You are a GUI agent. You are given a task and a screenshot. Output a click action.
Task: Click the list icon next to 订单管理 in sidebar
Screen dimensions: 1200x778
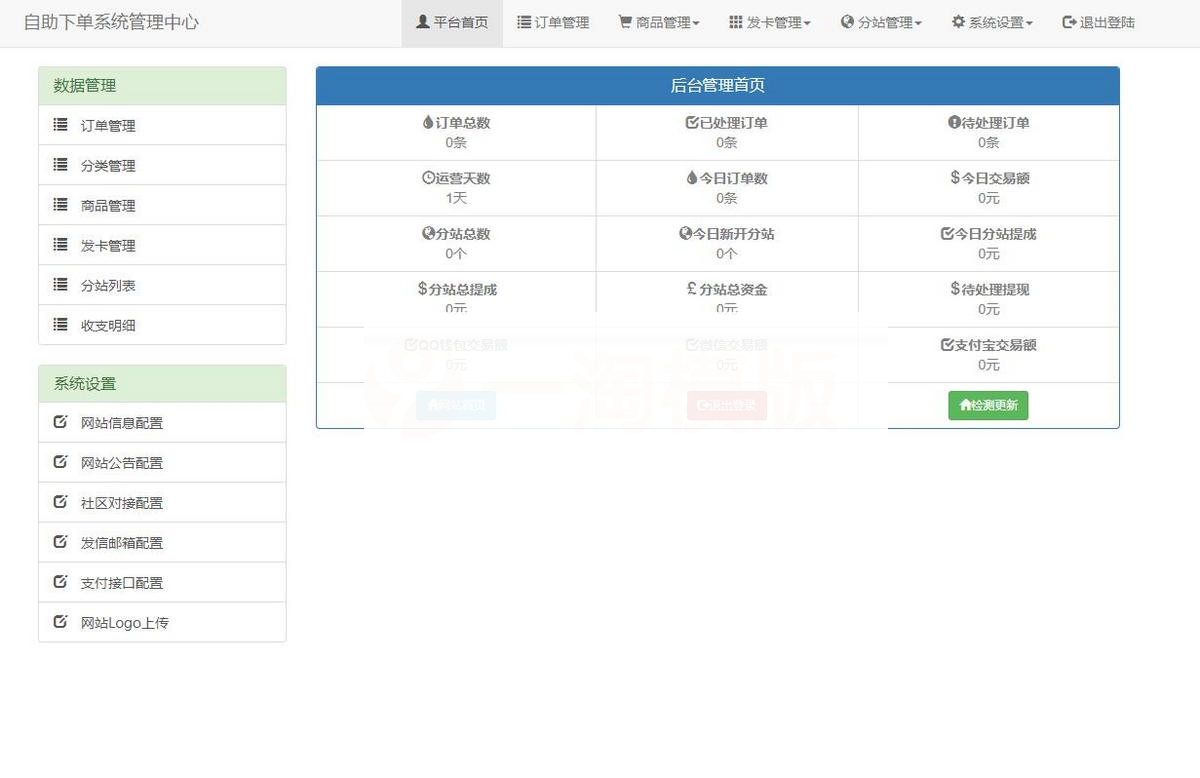[x=59, y=125]
